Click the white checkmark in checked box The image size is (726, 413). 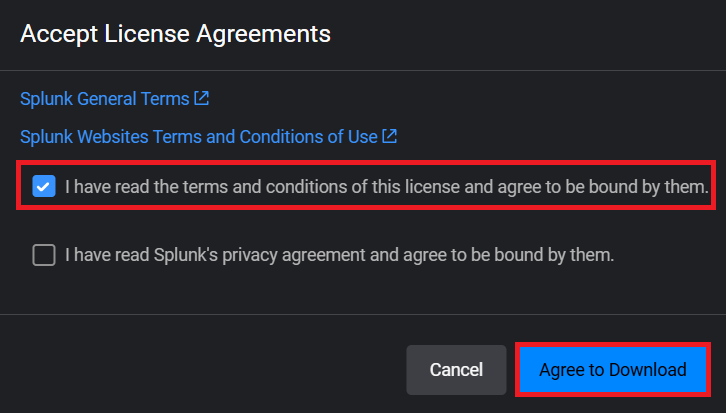pyautogui.click(x=43, y=187)
